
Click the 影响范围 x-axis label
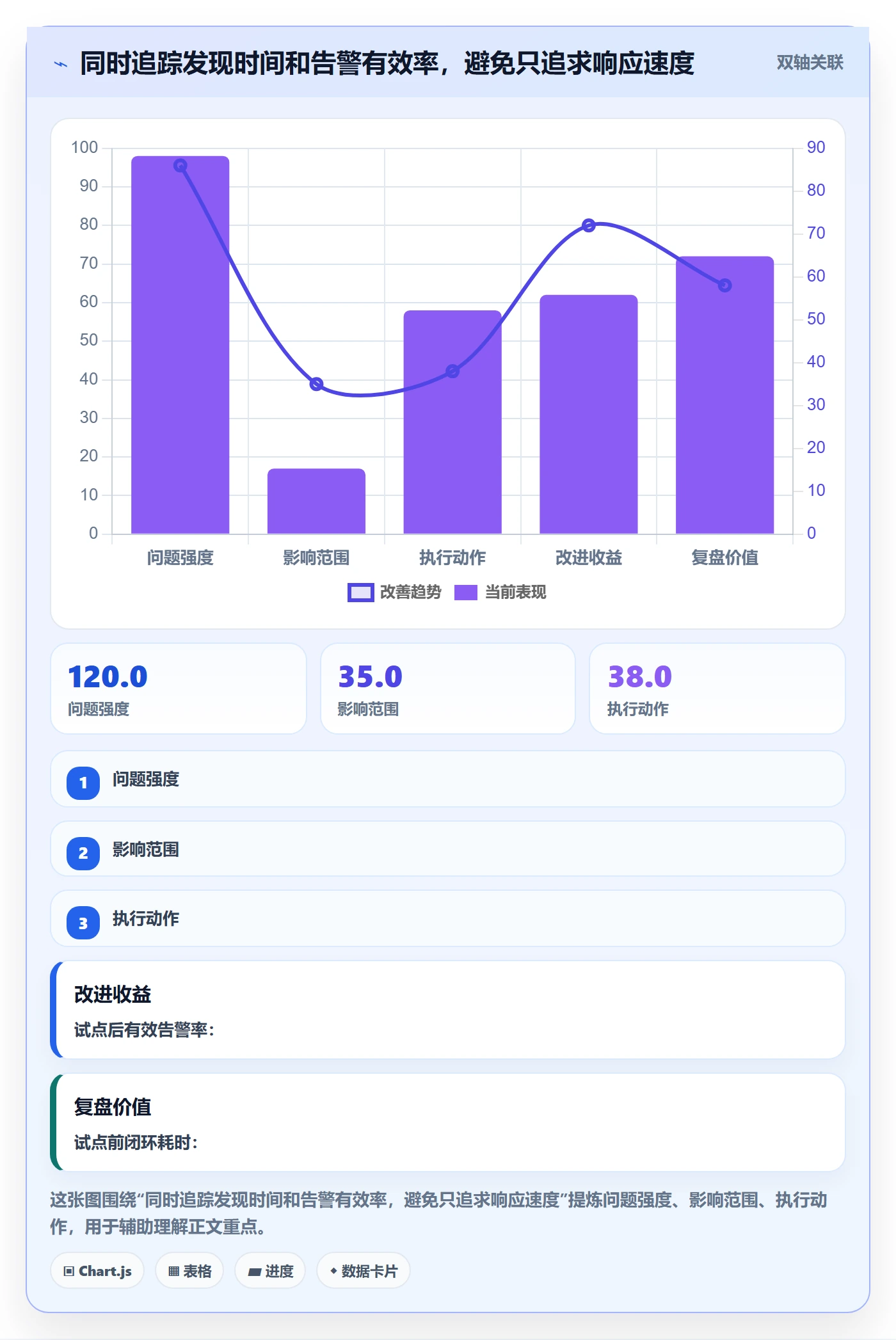(x=316, y=558)
